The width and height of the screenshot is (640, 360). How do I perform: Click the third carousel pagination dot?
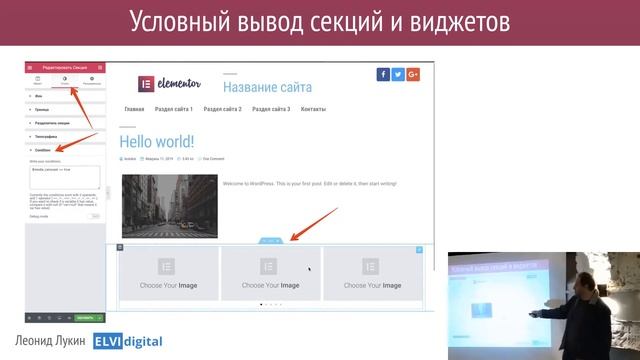pos(271,304)
